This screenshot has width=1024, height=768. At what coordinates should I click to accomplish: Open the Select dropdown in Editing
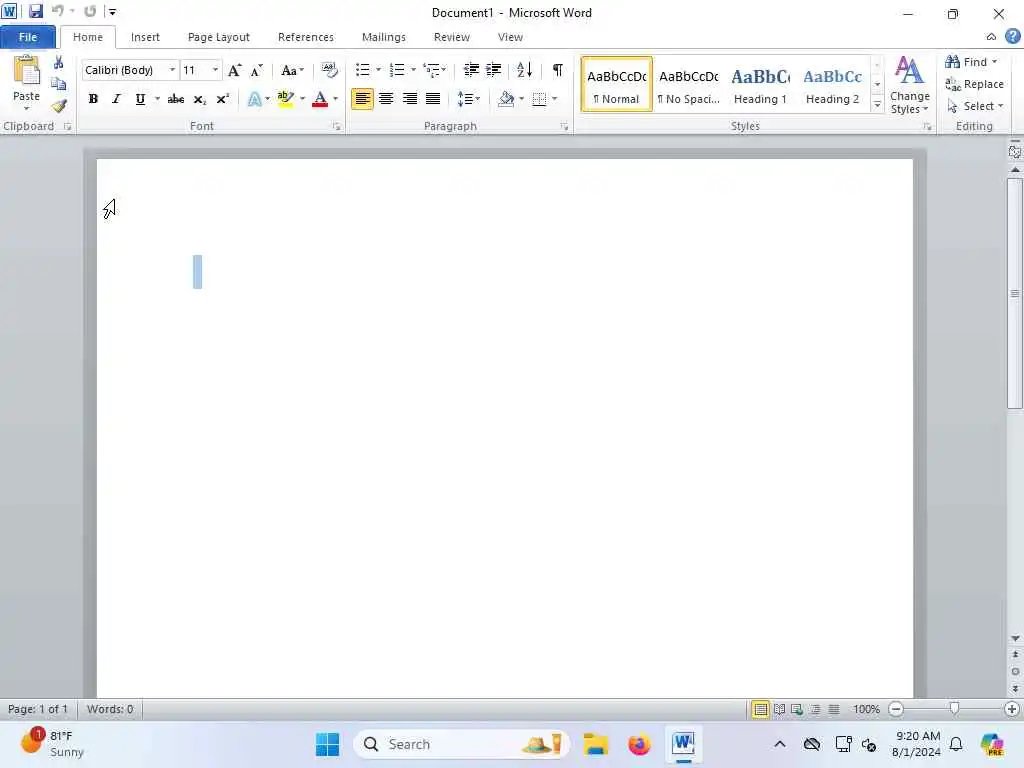coord(974,106)
